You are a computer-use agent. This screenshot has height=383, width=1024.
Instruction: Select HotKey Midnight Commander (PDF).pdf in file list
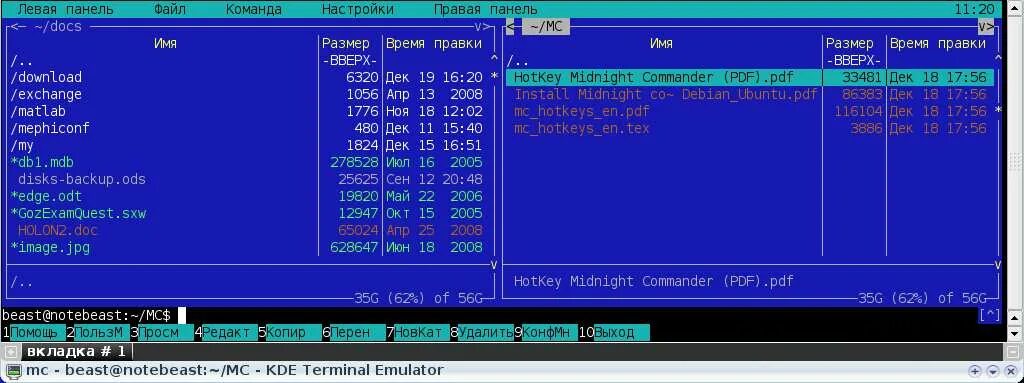[x=750, y=77]
